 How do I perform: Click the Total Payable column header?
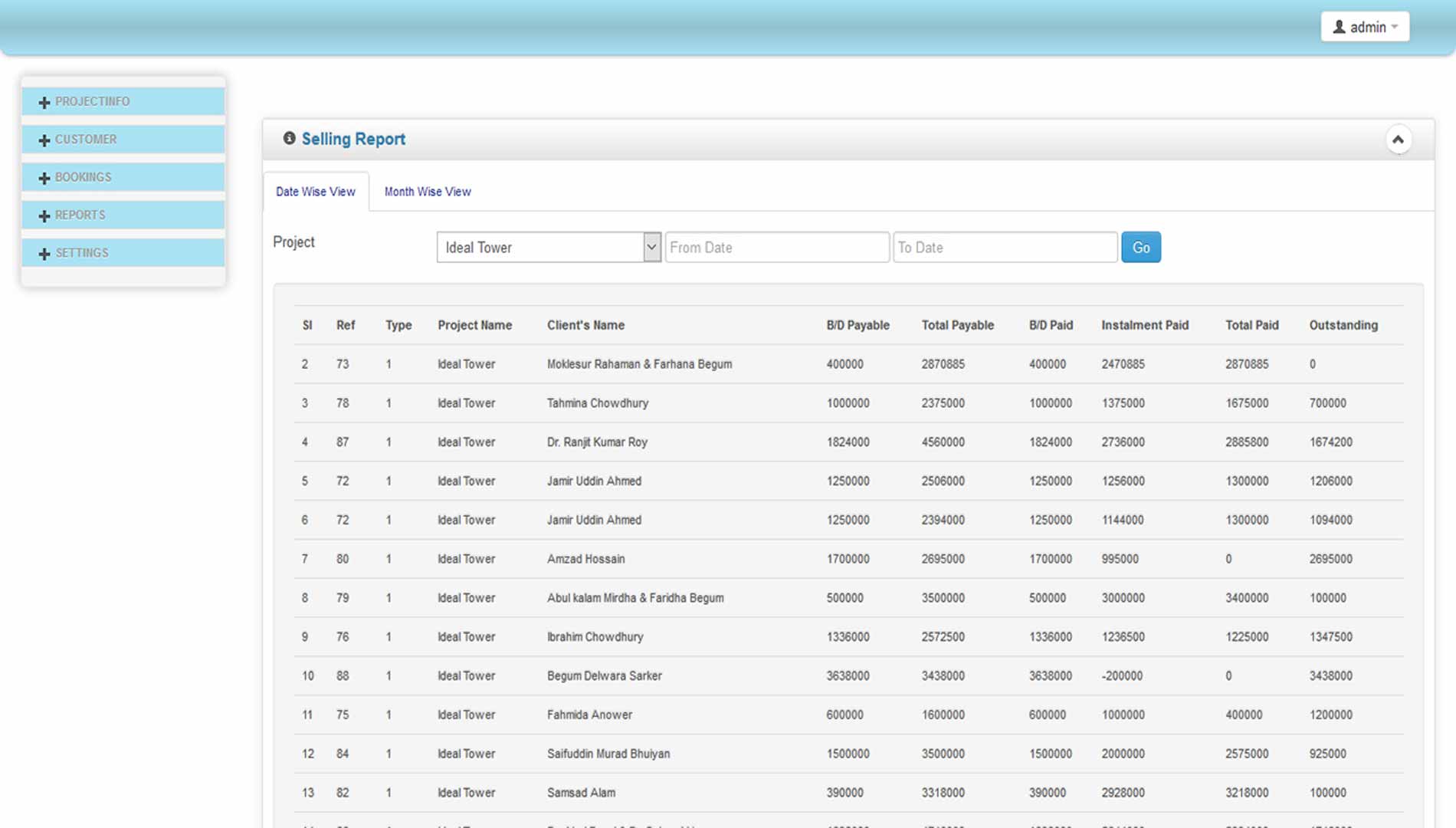pyautogui.click(x=958, y=325)
